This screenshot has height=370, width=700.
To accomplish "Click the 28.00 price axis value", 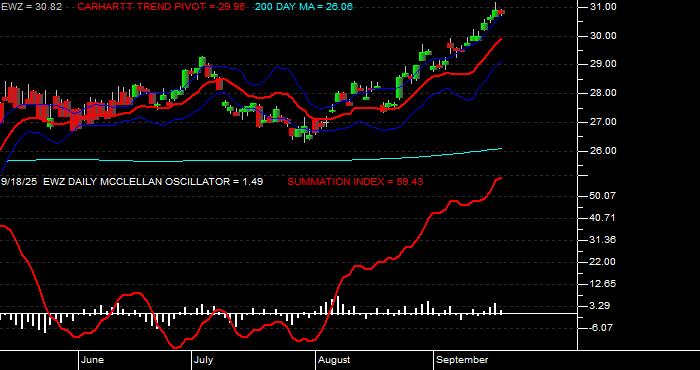I will click(x=604, y=93).
